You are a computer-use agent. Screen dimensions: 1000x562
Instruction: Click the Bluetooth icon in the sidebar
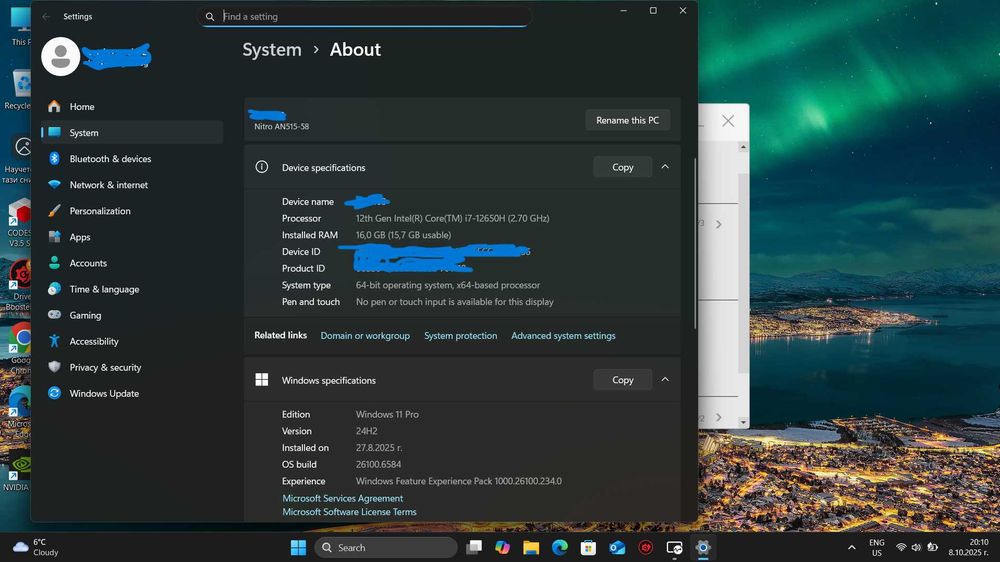point(54,158)
